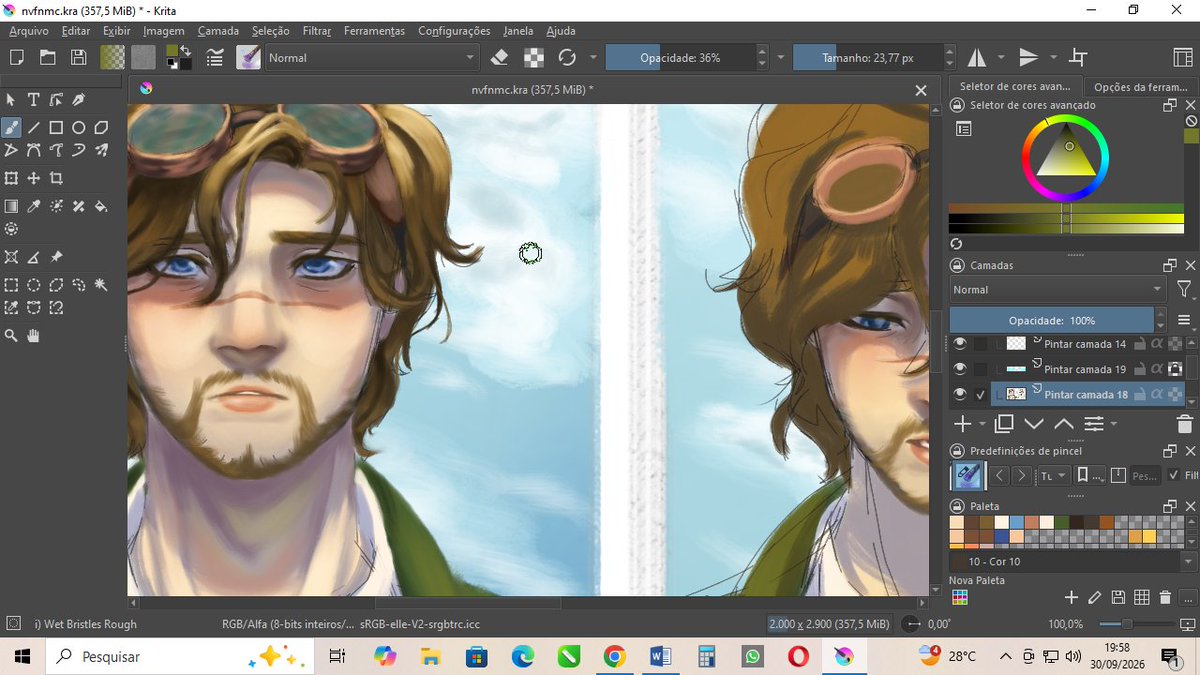Select the Gradient tool
Screen dimensions: 1200x675
pyautogui.click(x=11, y=206)
